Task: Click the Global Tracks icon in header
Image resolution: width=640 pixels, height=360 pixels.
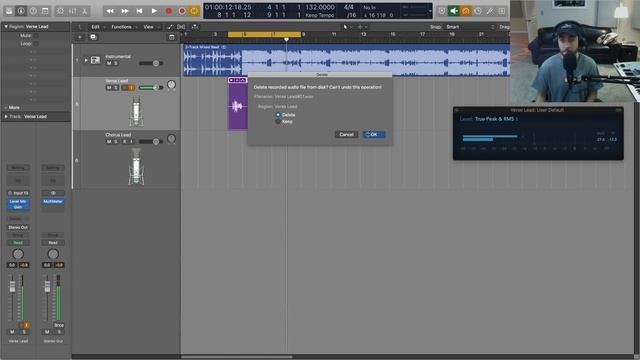Action: click(172, 37)
